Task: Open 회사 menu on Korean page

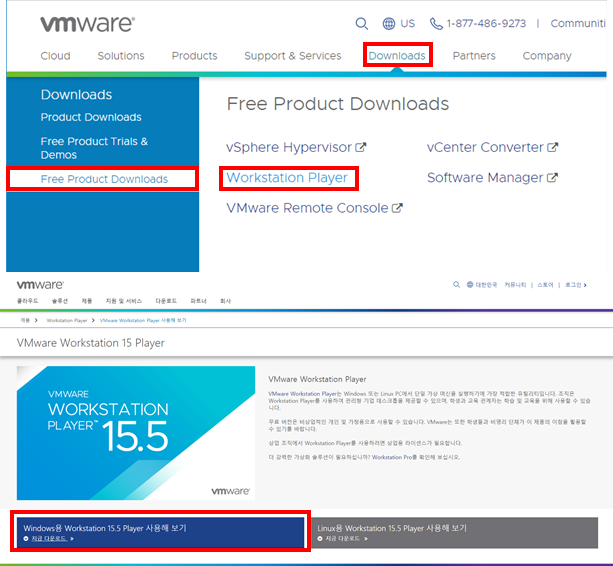Action: (225, 301)
